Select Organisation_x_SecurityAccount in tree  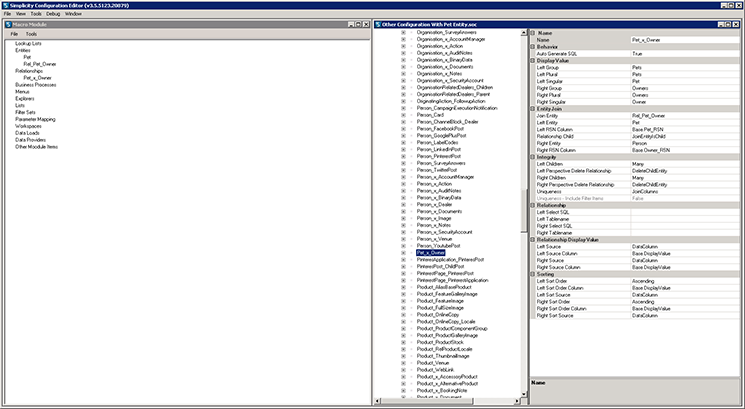tap(450, 81)
